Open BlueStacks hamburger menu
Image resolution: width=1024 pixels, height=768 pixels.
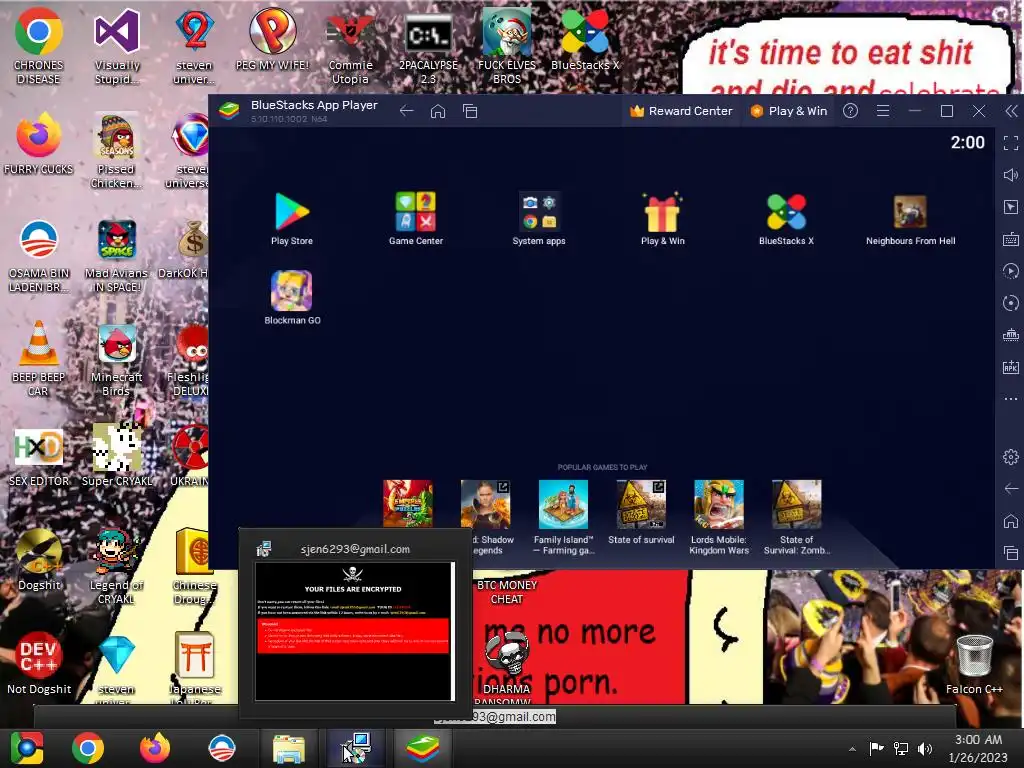(x=883, y=111)
